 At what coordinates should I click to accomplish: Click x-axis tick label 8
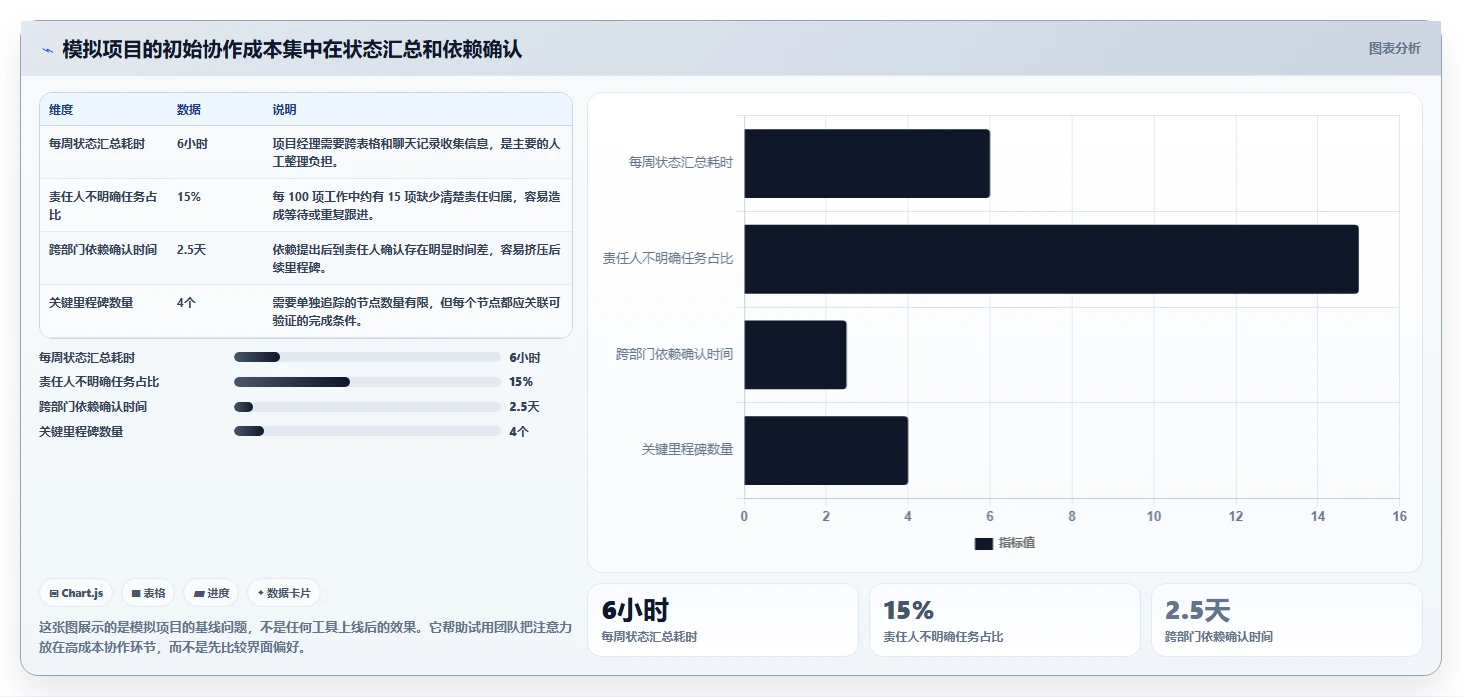(1072, 516)
